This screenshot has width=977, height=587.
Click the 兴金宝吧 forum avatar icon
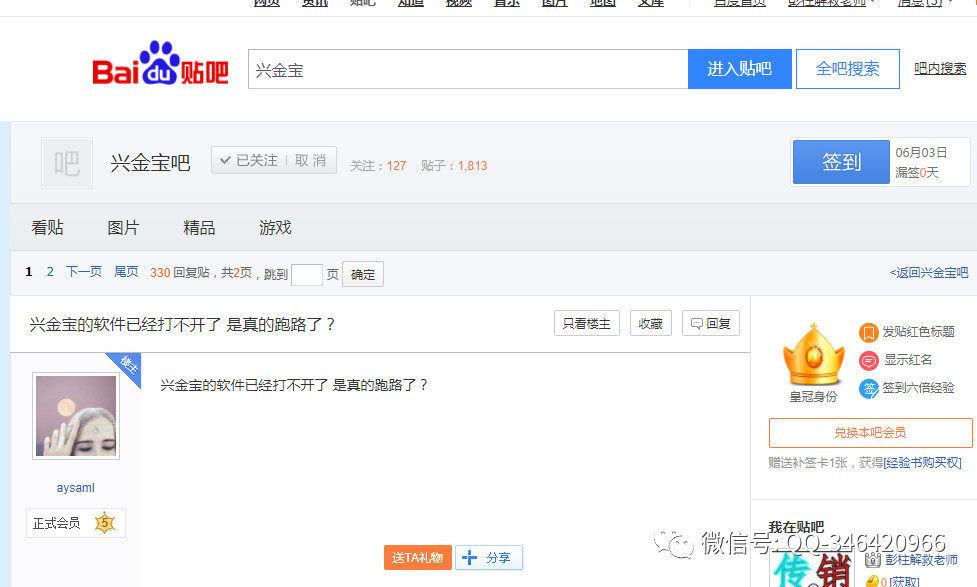67,163
